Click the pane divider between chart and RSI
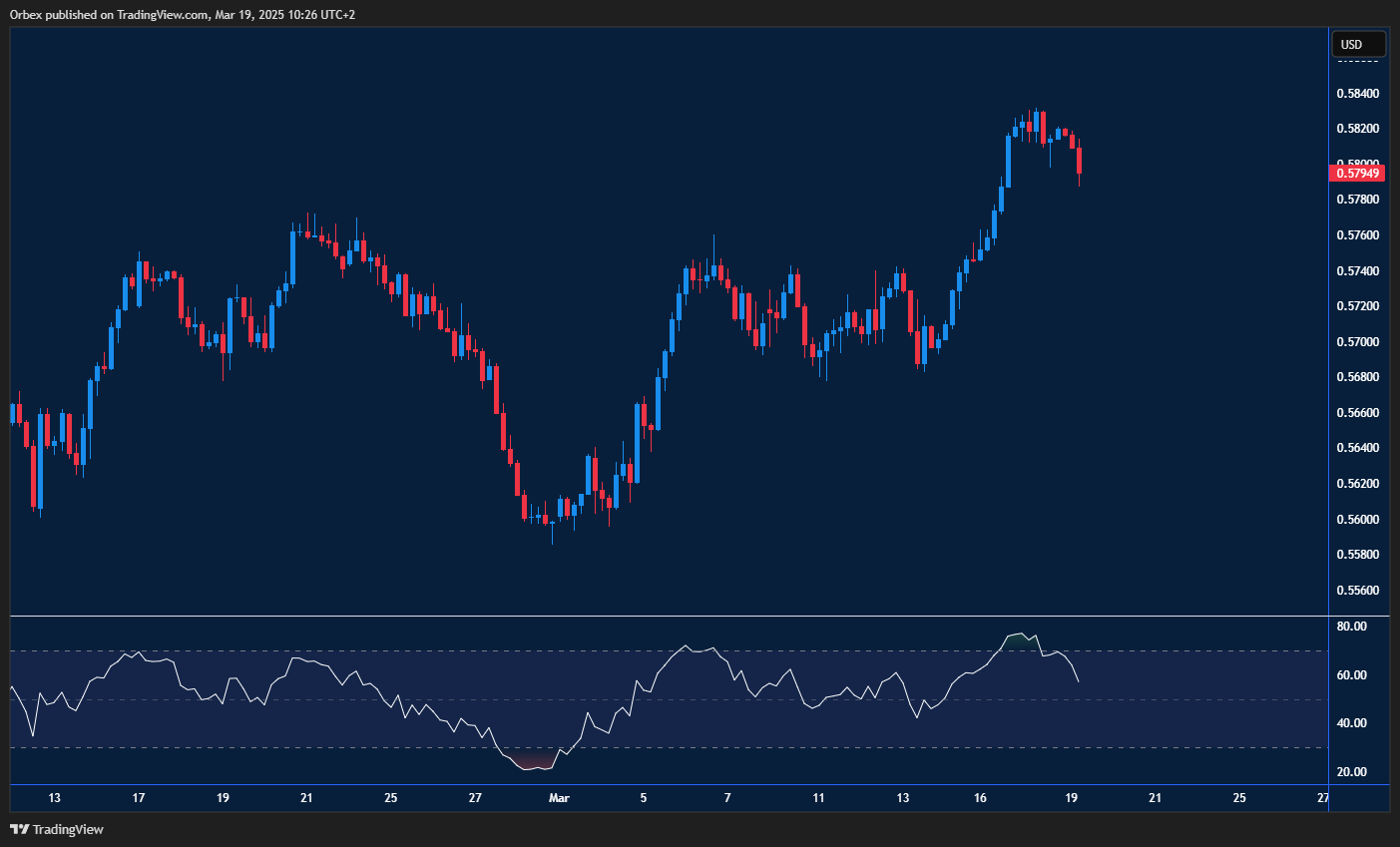 pos(669,617)
